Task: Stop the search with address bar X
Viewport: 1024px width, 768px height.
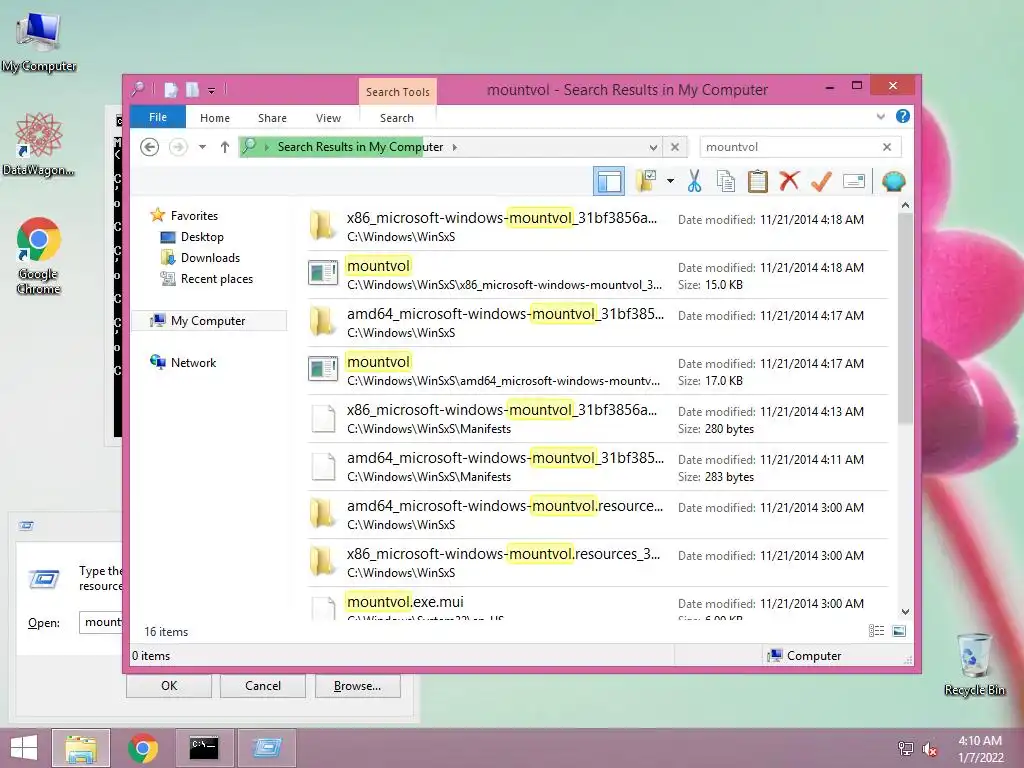Action: coord(675,147)
